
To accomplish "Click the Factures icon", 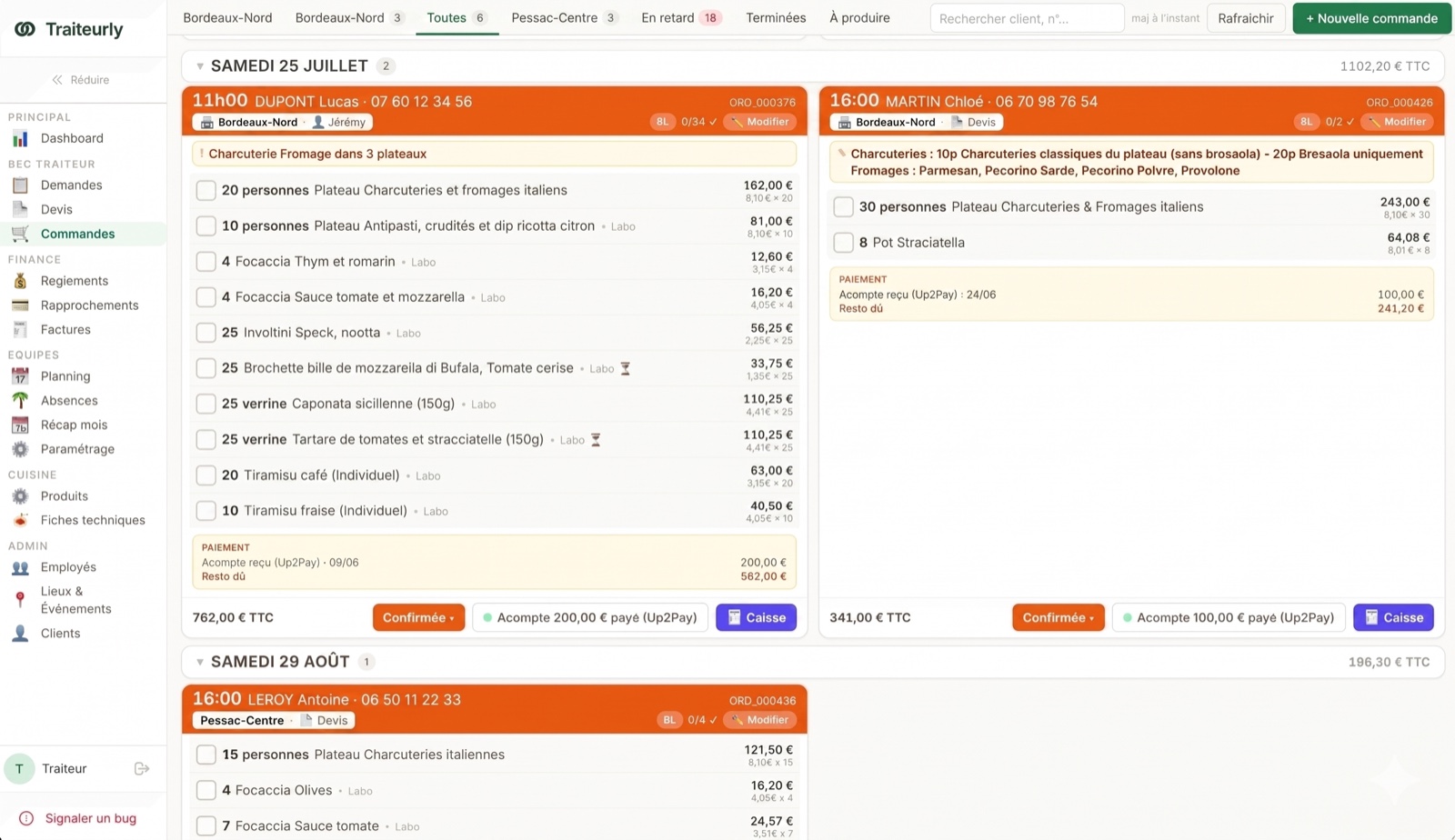I will 20,330.
